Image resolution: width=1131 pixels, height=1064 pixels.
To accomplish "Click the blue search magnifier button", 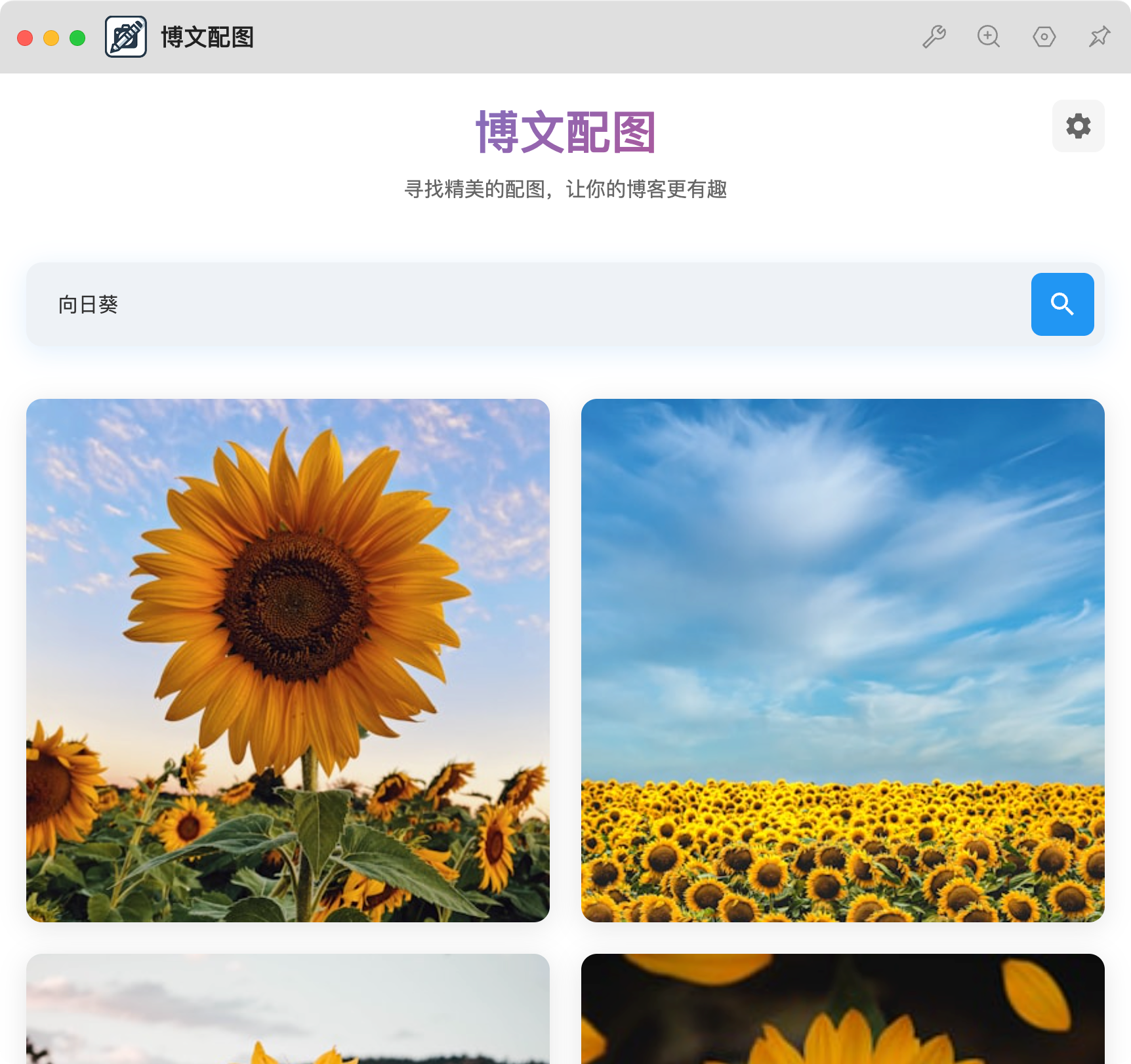I will tap(1062, 304).
